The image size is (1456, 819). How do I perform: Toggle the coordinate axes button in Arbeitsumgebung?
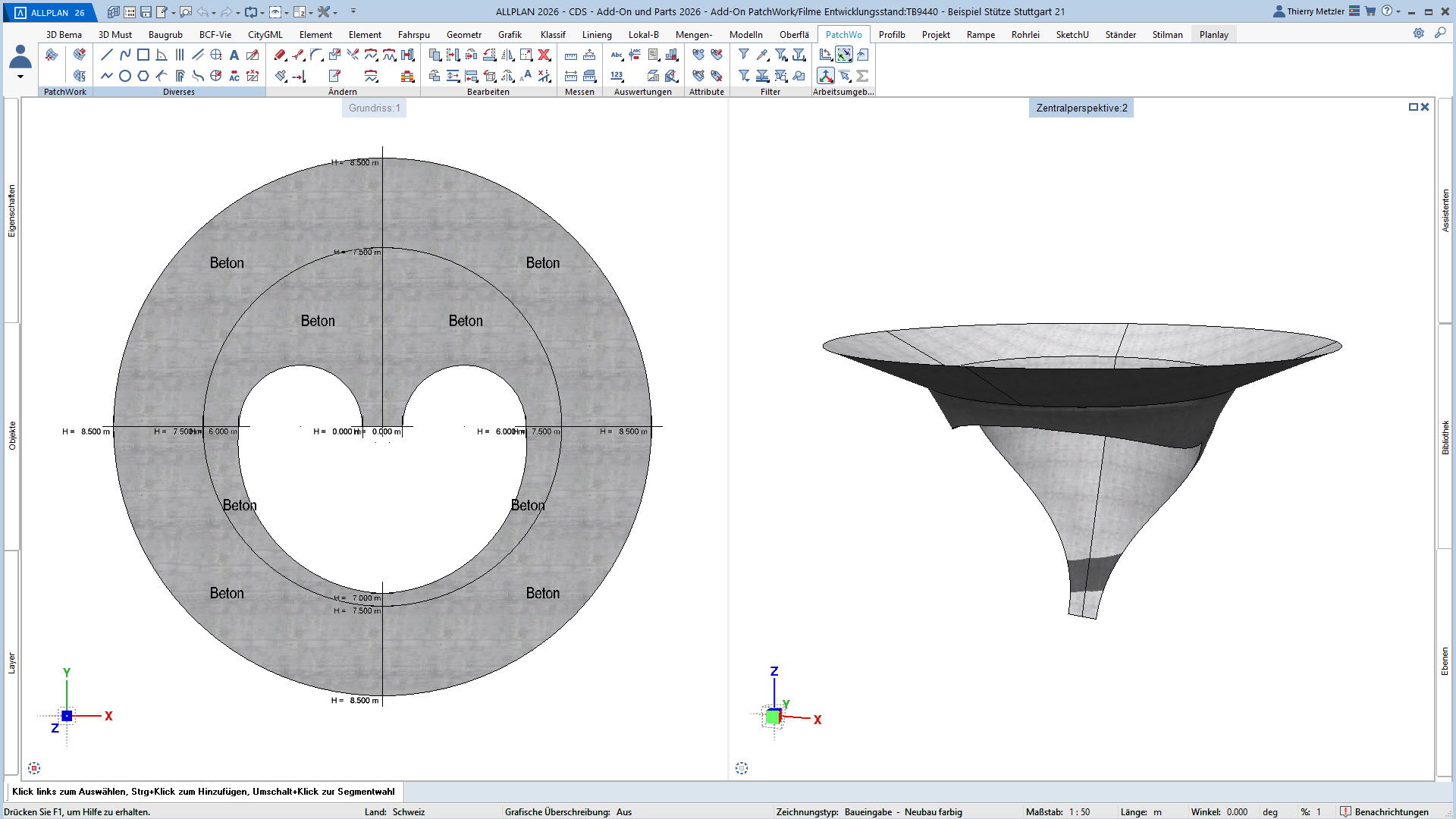(826, 76)
